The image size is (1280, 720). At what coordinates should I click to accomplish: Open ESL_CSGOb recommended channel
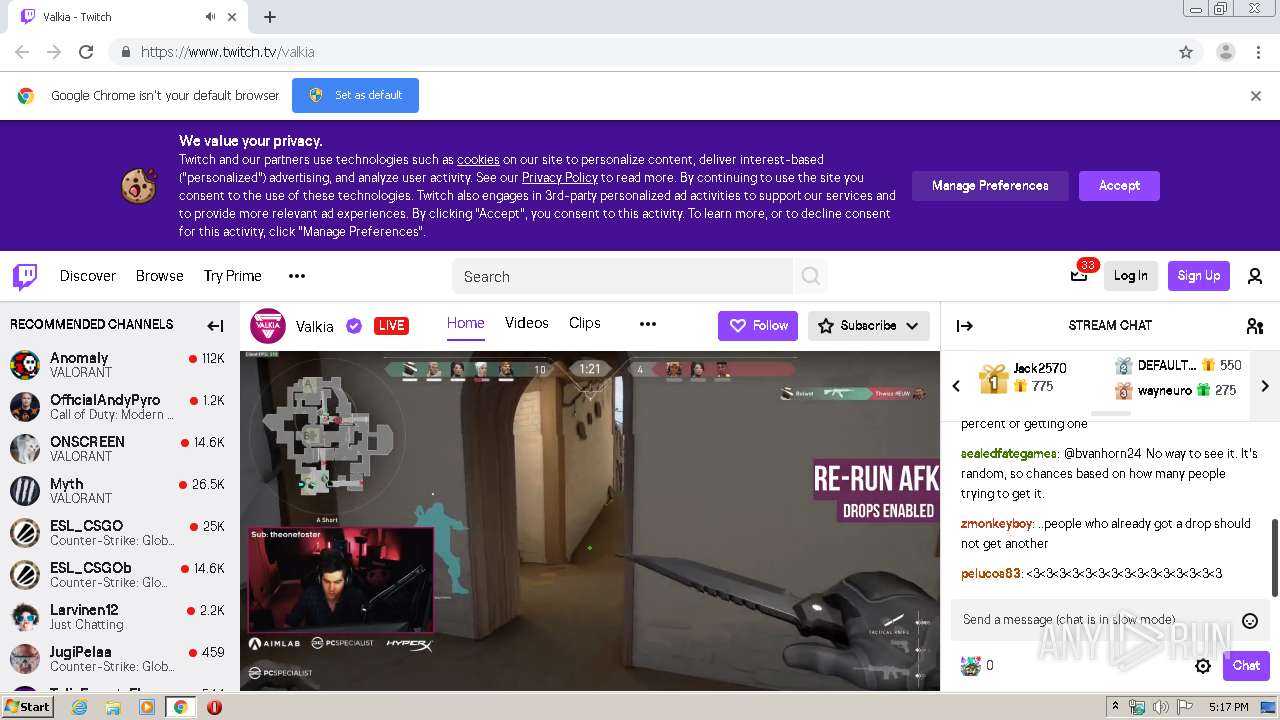(x=119, y=575)
